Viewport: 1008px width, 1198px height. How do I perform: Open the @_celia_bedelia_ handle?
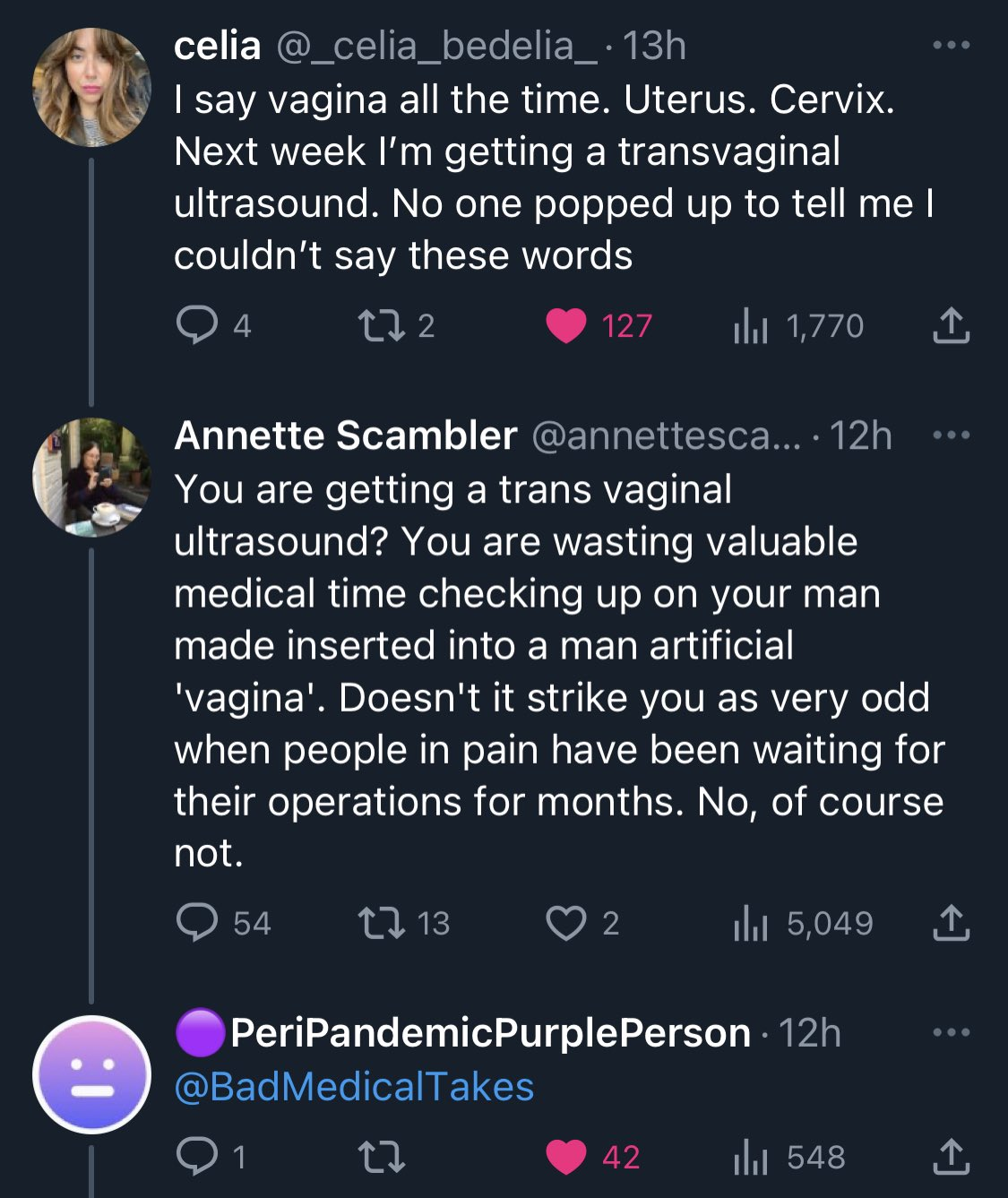click(x=436, y=46)
